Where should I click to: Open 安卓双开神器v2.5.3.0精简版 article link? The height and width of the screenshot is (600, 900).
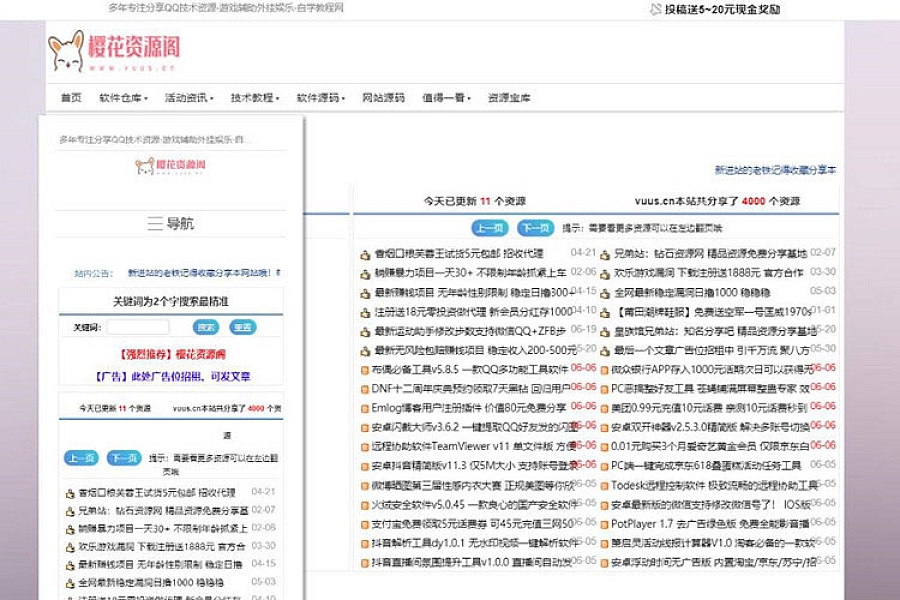pos(710,427)
